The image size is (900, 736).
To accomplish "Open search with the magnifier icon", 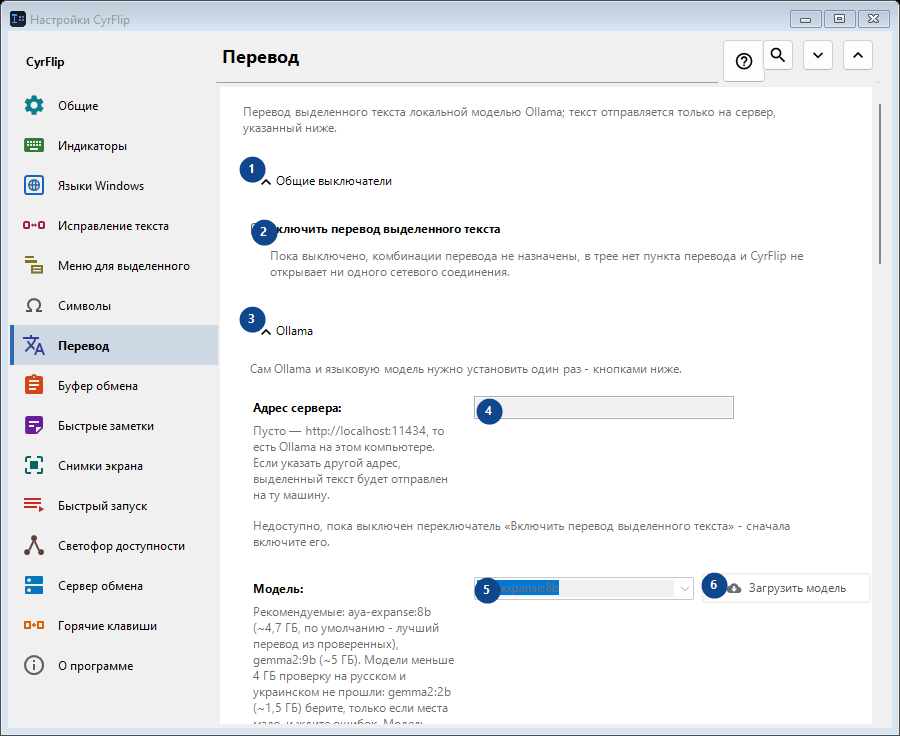I will 778,55.
